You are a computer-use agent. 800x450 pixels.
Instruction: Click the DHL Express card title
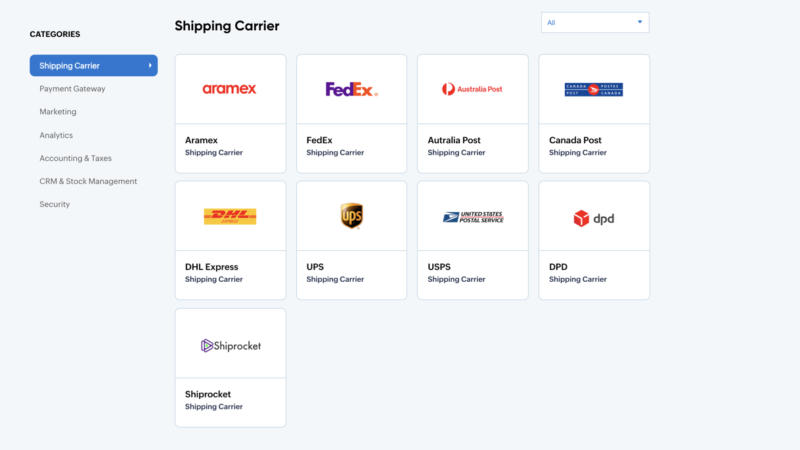click(212, 267)
